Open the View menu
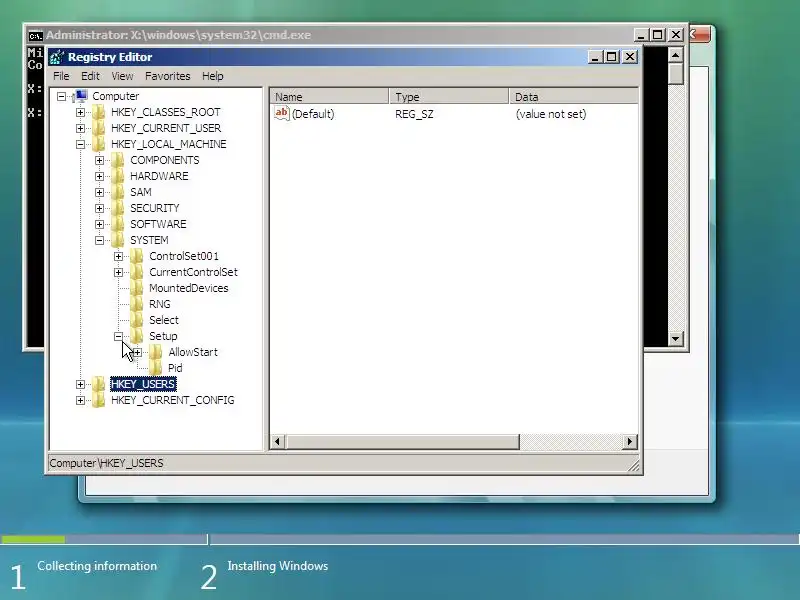The image size is (800, 600). point(122,76)
